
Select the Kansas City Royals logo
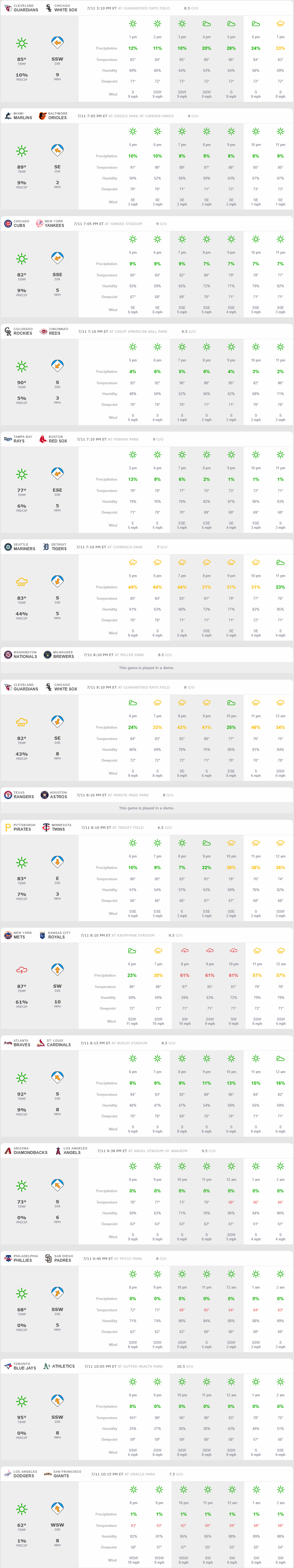pyautogui.click(x=42, y=935)
